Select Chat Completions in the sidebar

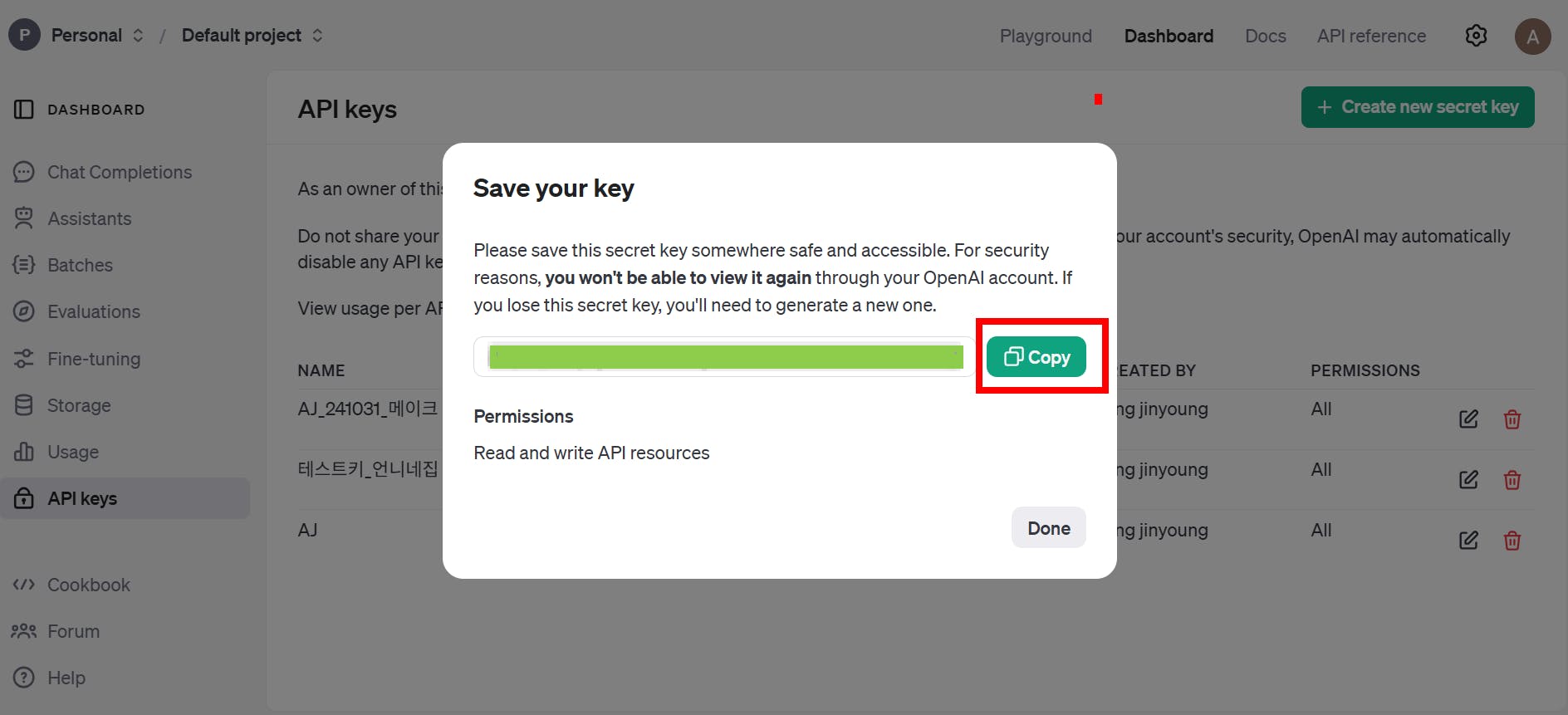coord(119,172)
